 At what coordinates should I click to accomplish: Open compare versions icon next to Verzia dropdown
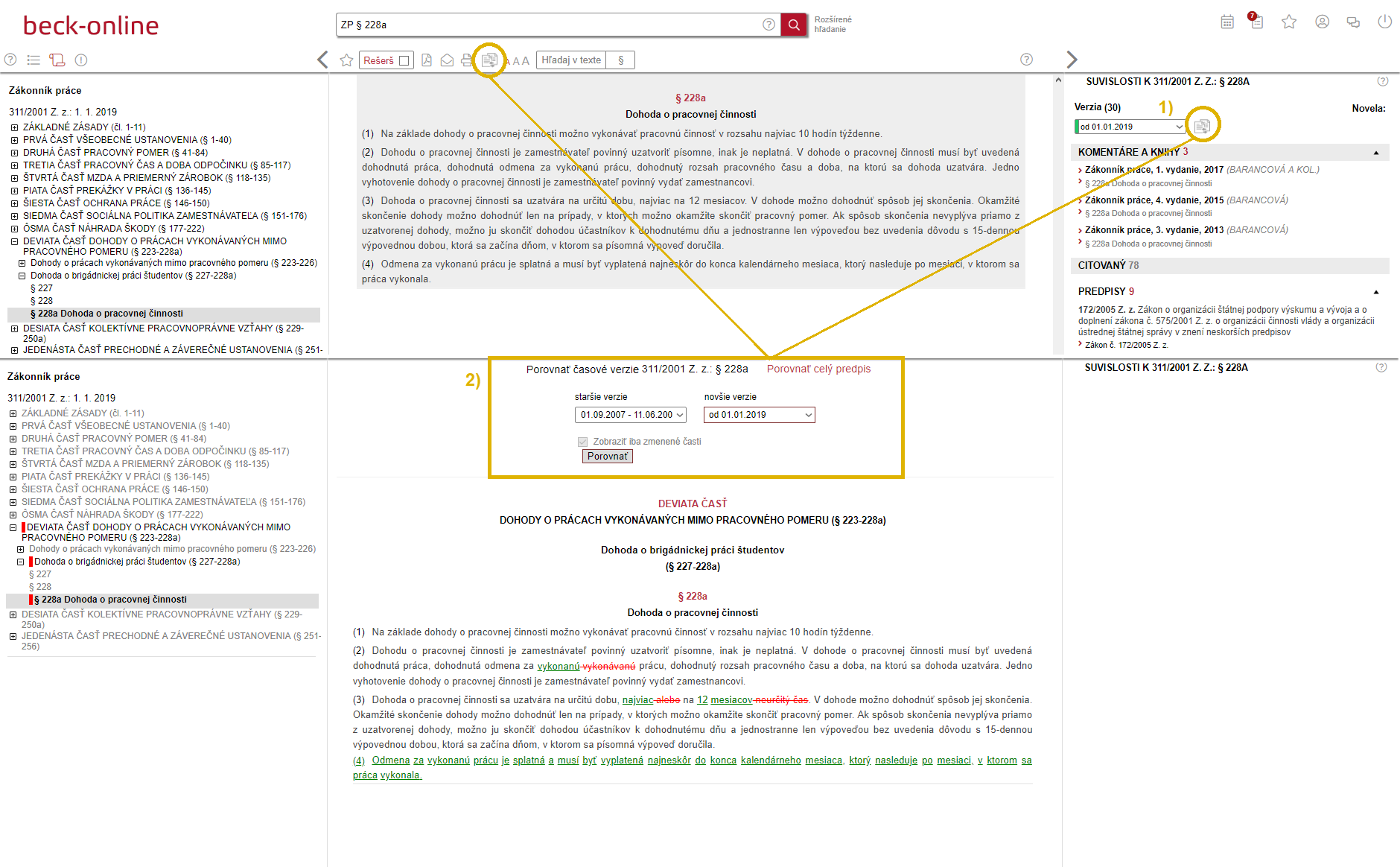1202,127
